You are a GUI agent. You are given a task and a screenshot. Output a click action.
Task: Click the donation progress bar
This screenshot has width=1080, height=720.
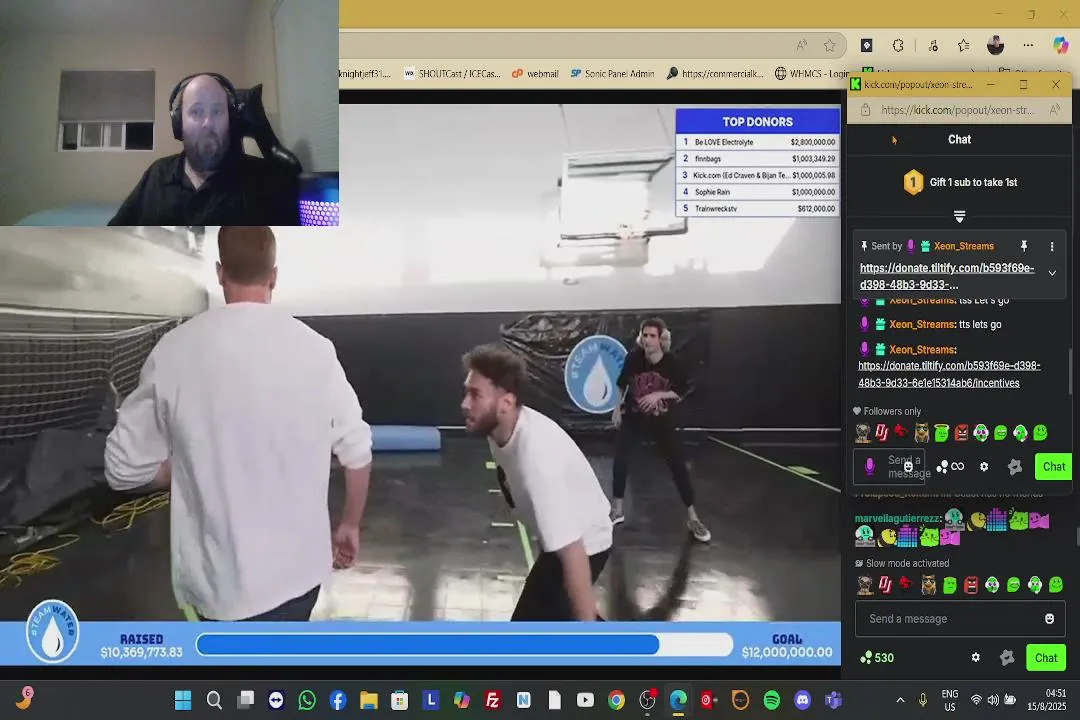[x=464, y=645]
